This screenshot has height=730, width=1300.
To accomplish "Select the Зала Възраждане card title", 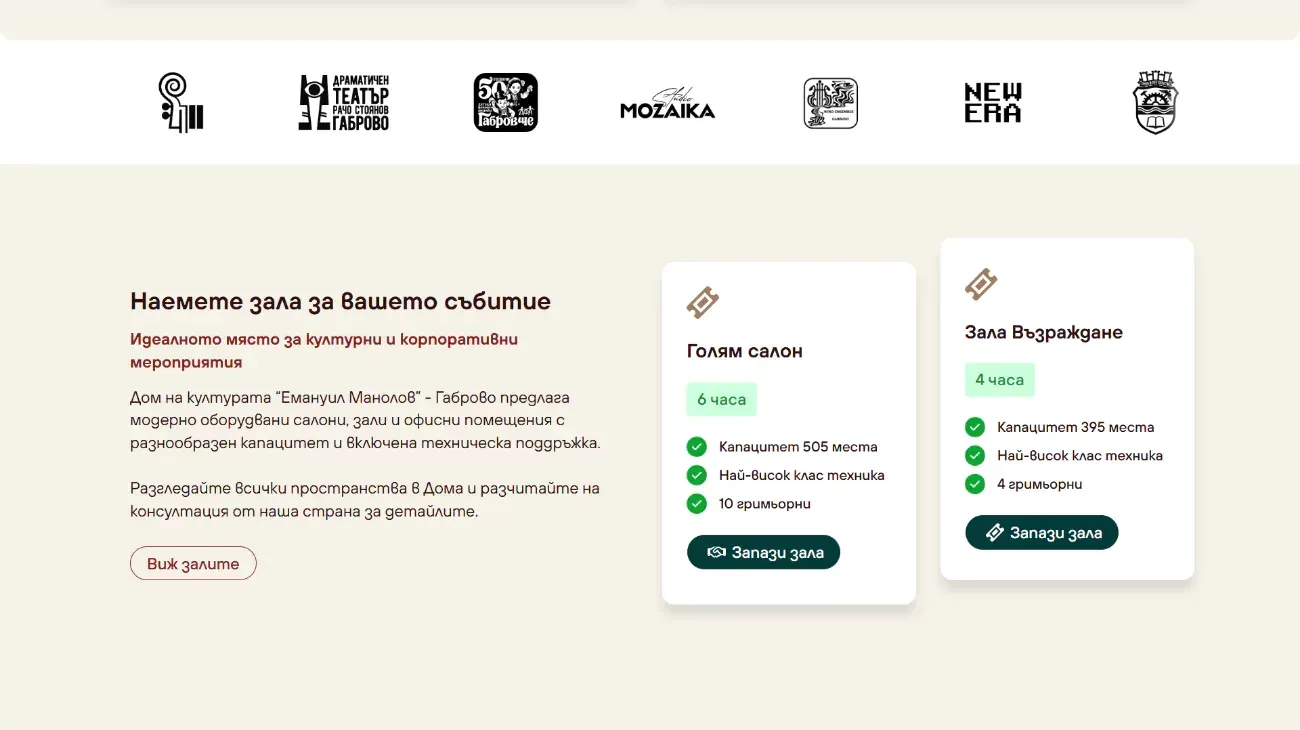I will tap(1044, 332).
